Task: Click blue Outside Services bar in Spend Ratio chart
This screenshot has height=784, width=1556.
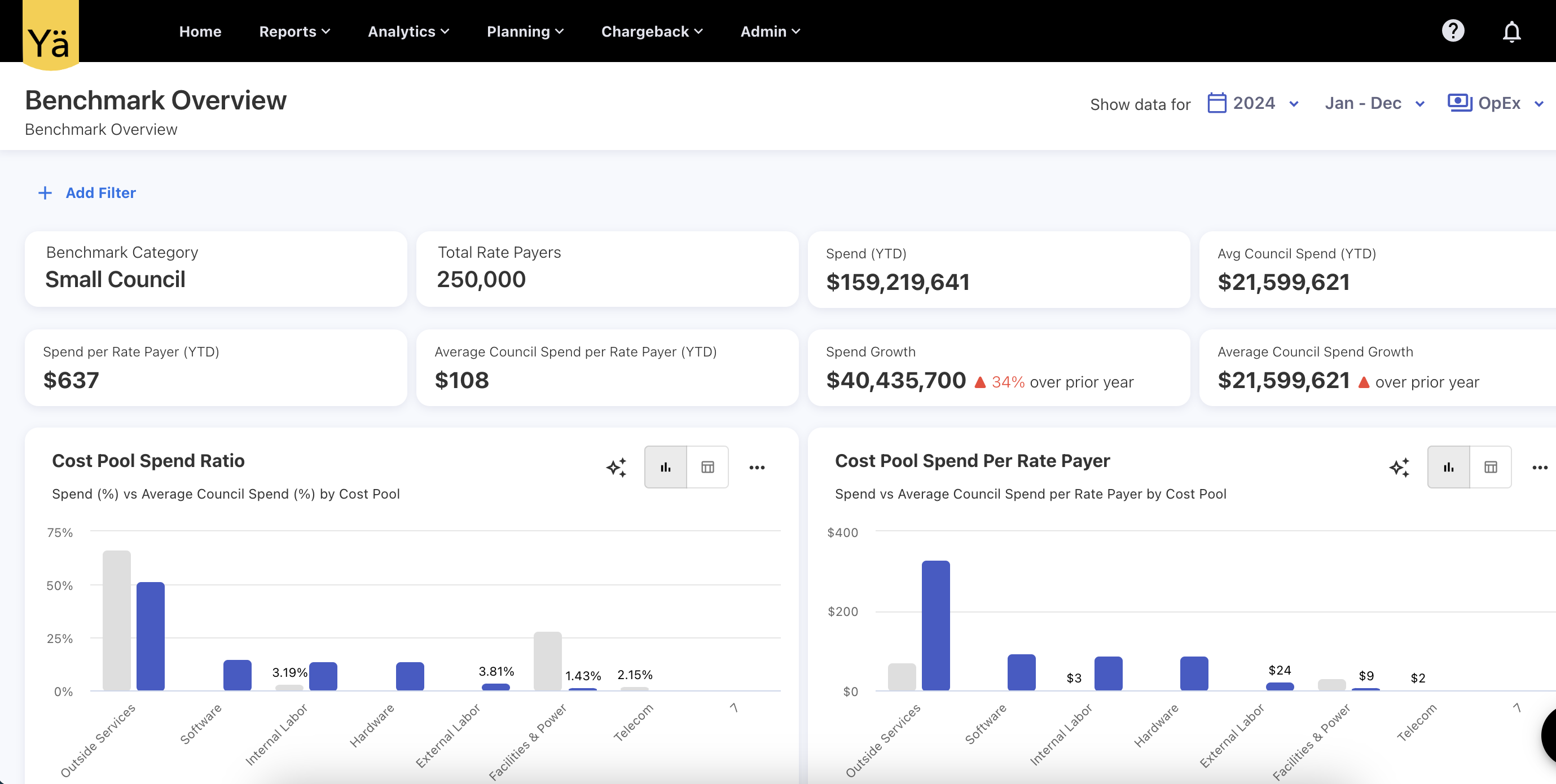Action: (x=151, y=636)
